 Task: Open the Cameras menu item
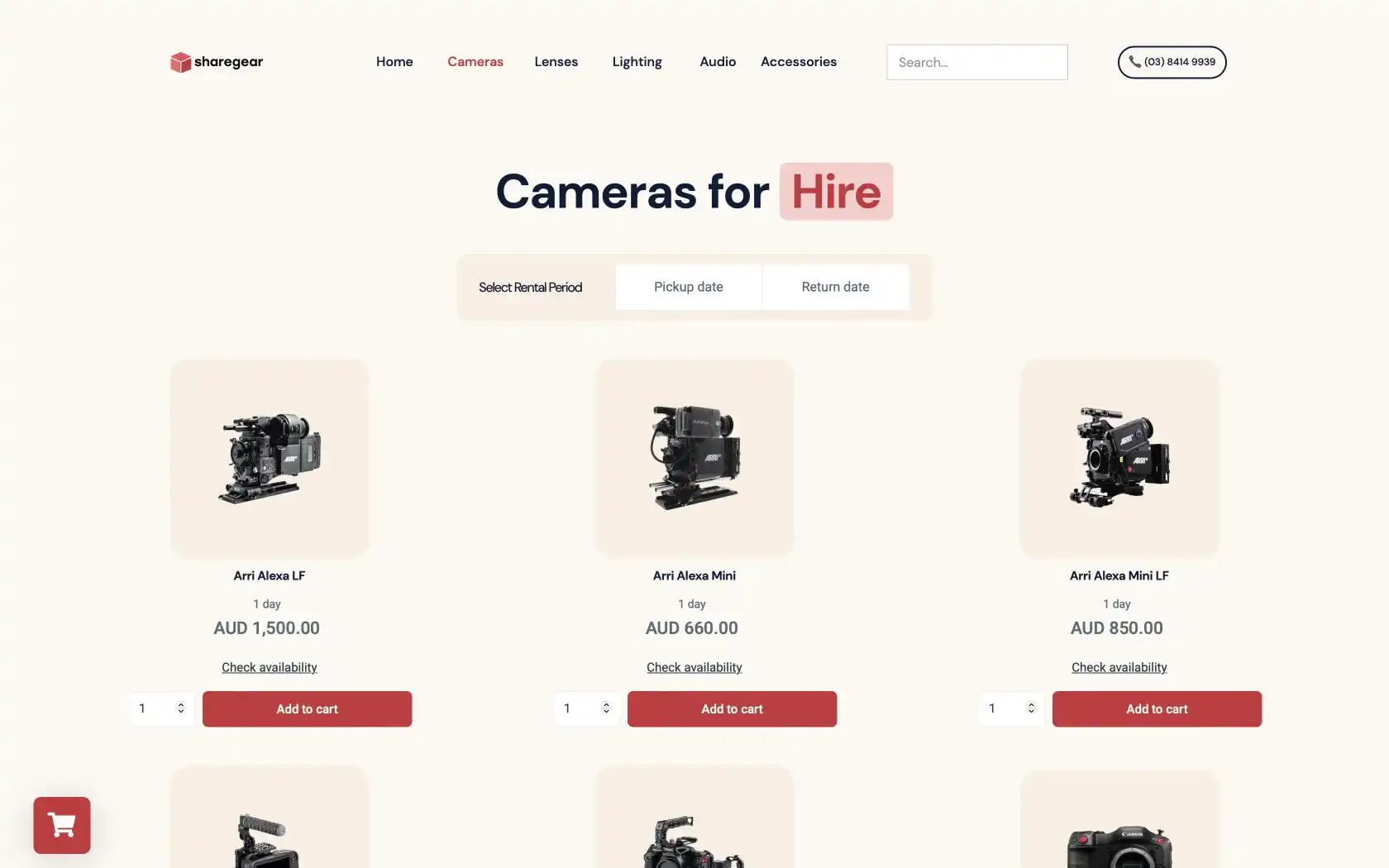click(x=475, y=62)
